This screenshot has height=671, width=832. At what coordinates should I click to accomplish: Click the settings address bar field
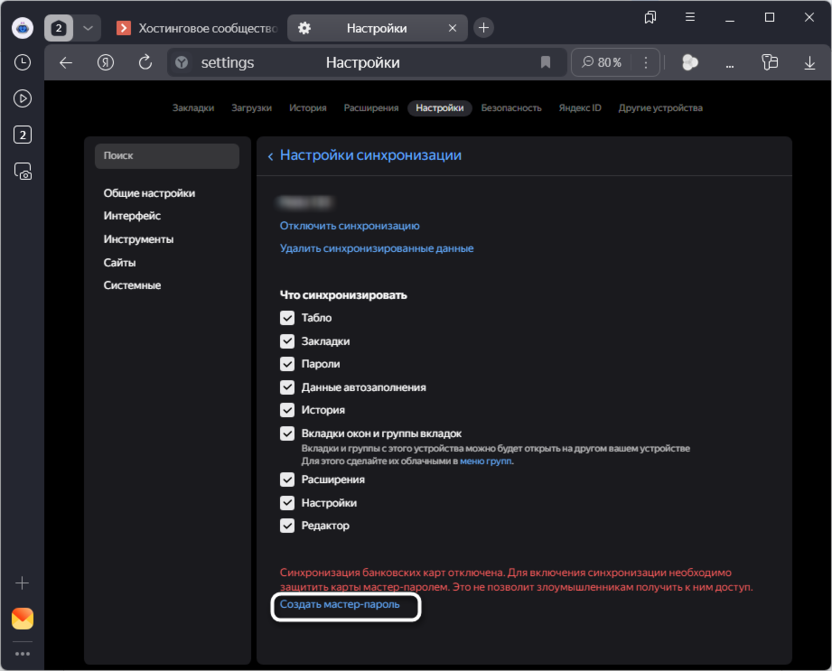367,63
